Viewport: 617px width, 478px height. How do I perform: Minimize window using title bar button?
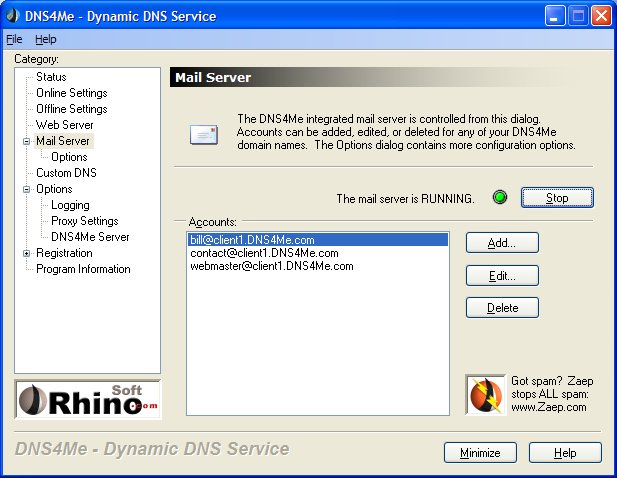tap(554, 16)
